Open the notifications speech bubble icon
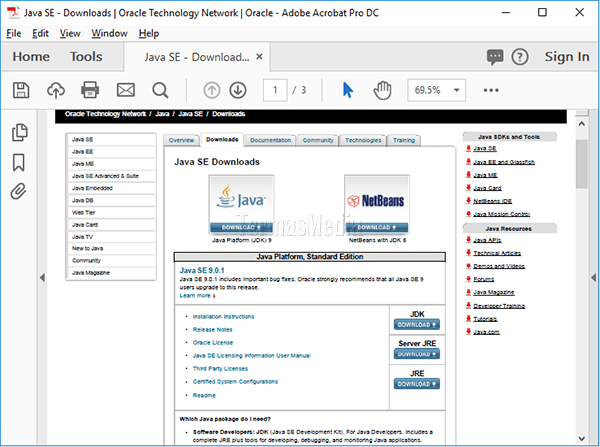600x447 pixels. (495, 57)
